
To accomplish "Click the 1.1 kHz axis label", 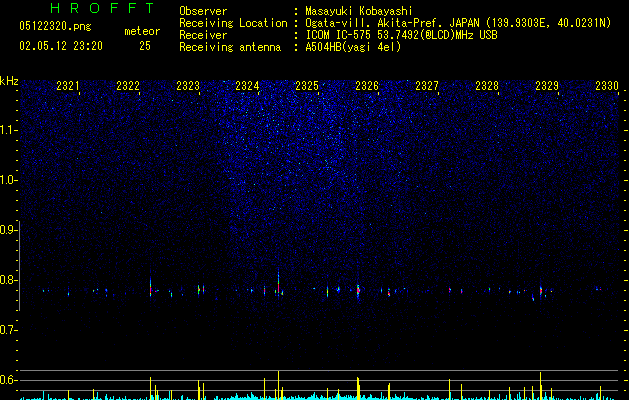I will pos(8,130).
